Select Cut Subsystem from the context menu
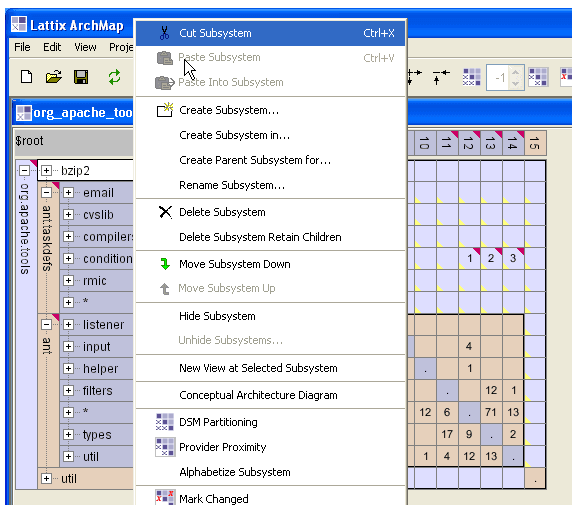 coord(270,33)
